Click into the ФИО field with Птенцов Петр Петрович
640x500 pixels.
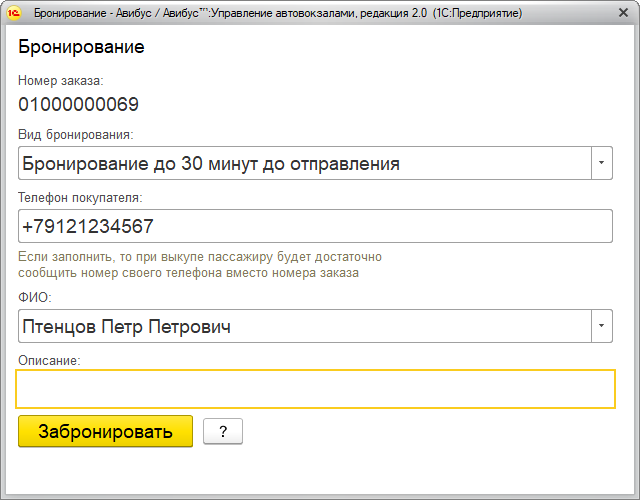(x=300, y=326)
